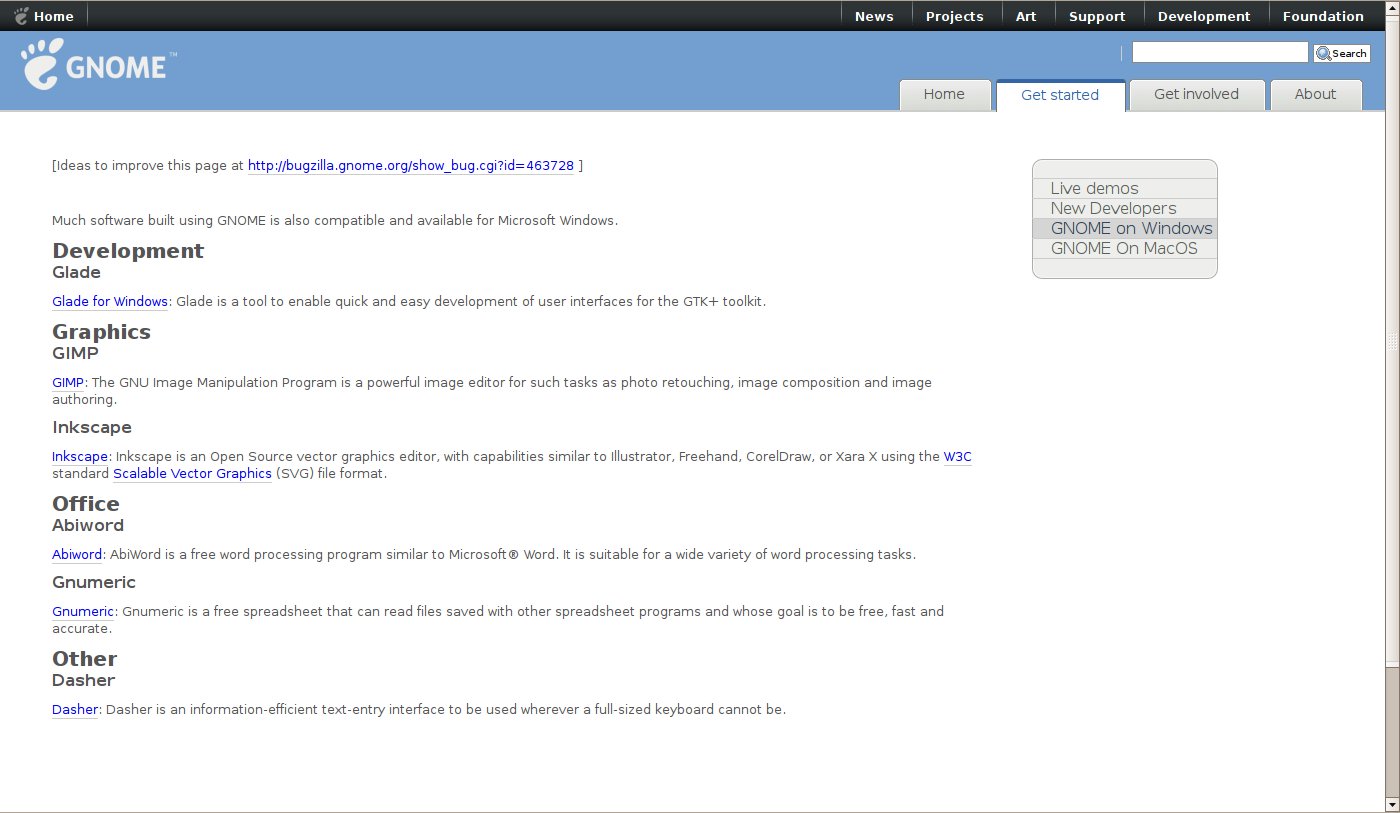Click the small foot icon beside Home
The image size is (1400, 813).
click(x=21, y=16)
